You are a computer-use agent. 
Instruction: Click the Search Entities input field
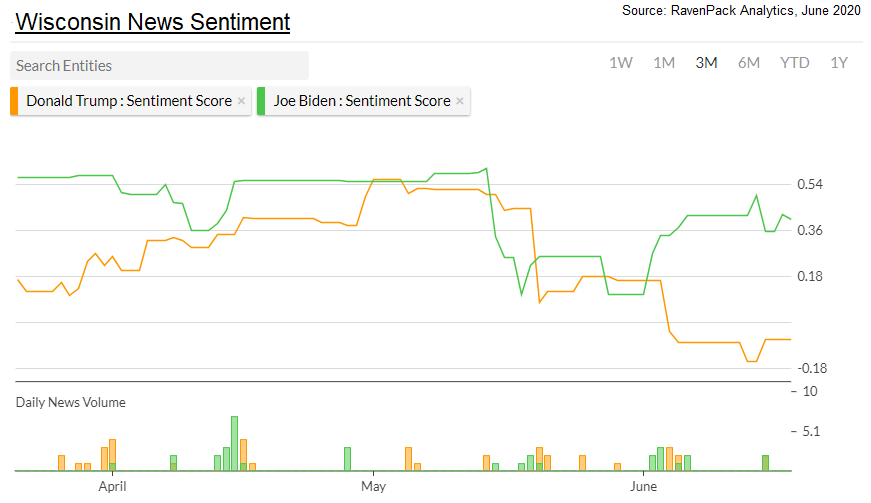coord(159,66)
